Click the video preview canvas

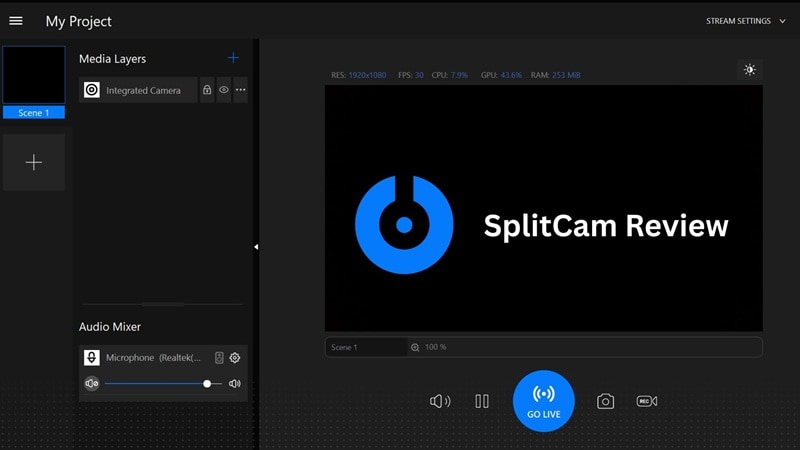pos(544,208)
